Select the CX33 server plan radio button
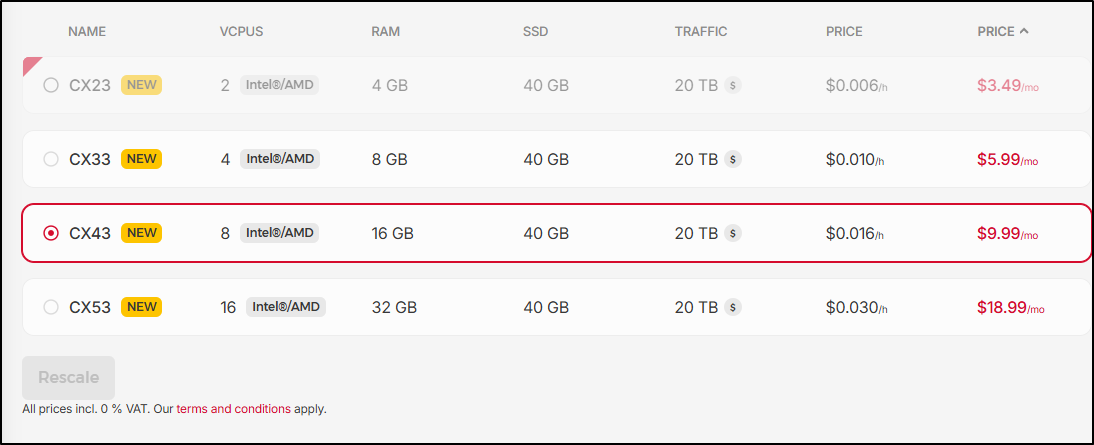The width and height of the screenshot is (1094, 445). [x=51, y=159]
